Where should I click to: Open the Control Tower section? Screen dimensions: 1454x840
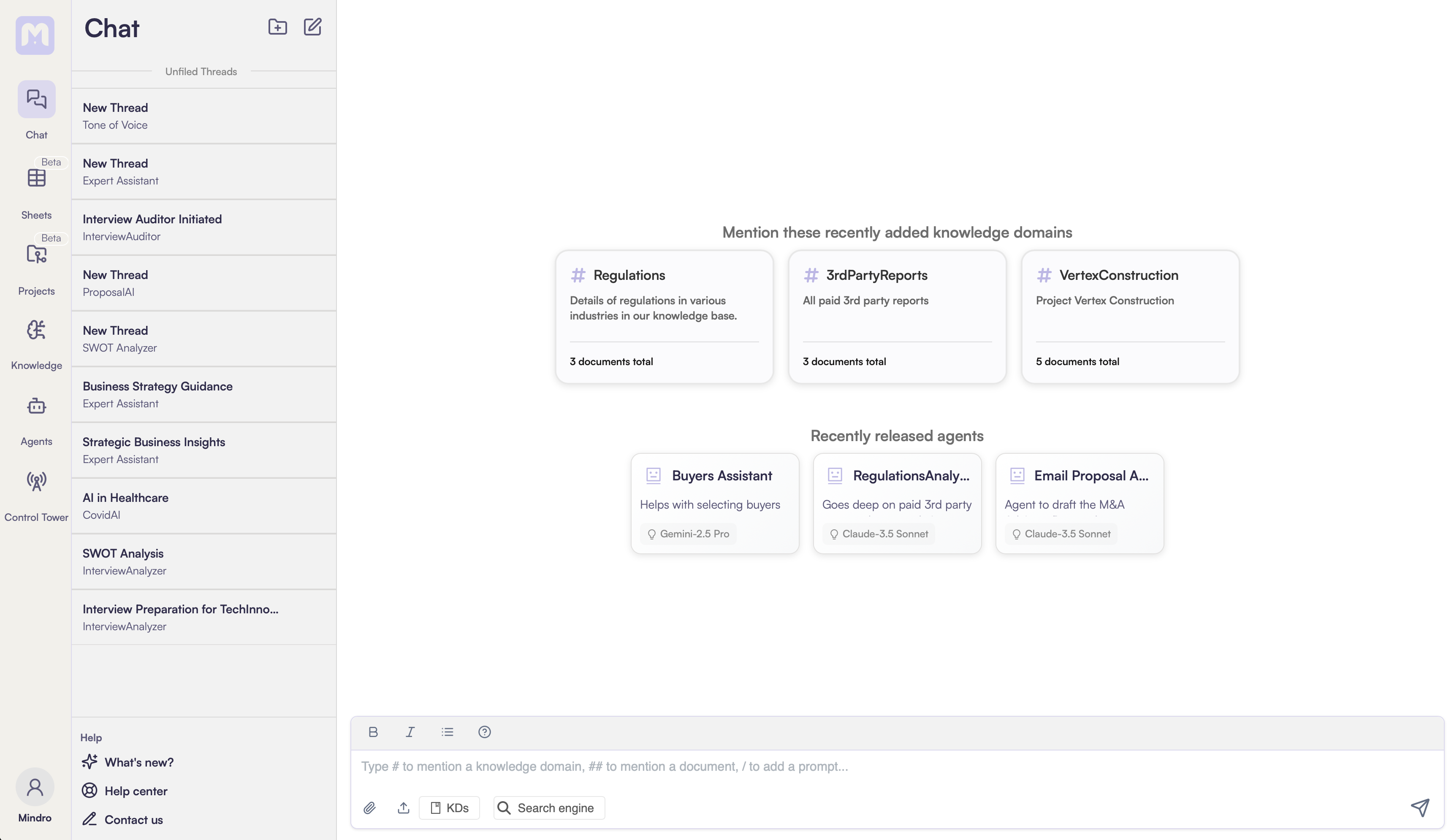tap(36, 482)
